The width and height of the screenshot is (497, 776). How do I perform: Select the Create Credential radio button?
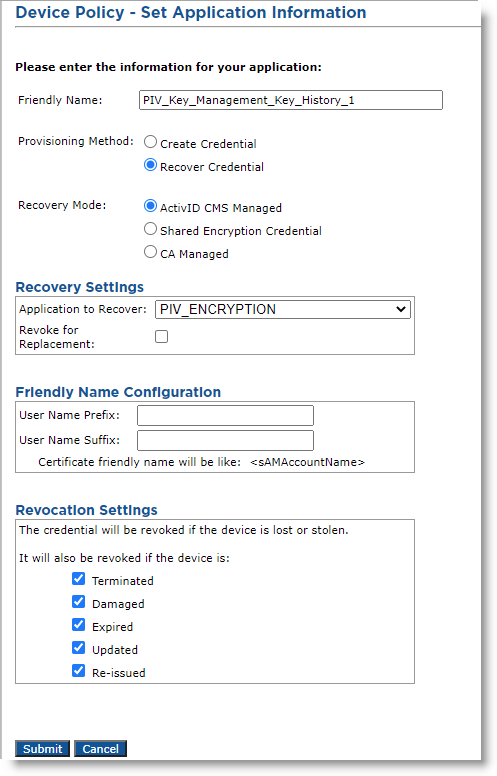pos(150,143)
